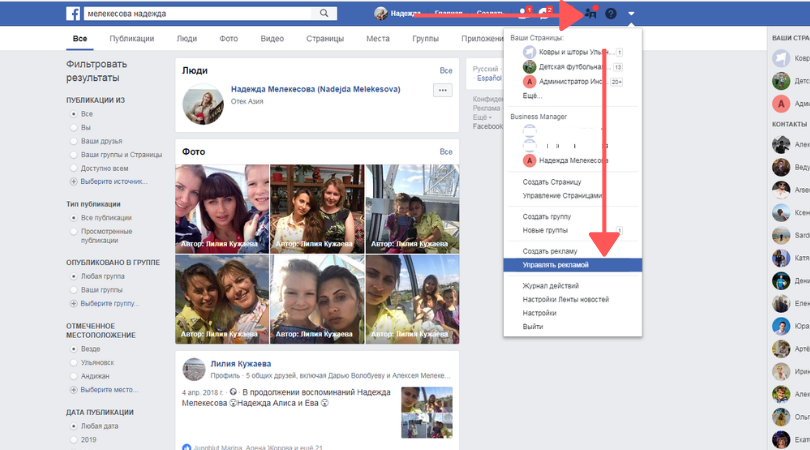Switch to the Группы tab
Screen dimensions: 810x450
426,38
